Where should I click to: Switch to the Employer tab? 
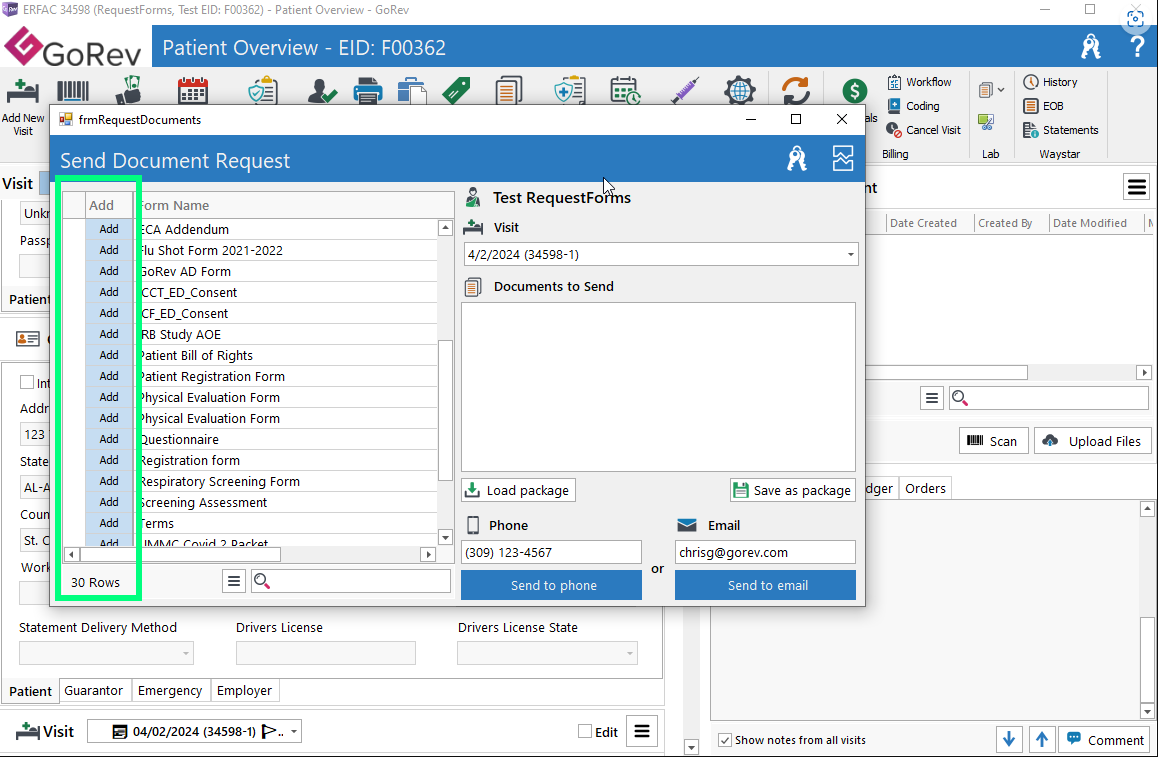coord(244,691)
